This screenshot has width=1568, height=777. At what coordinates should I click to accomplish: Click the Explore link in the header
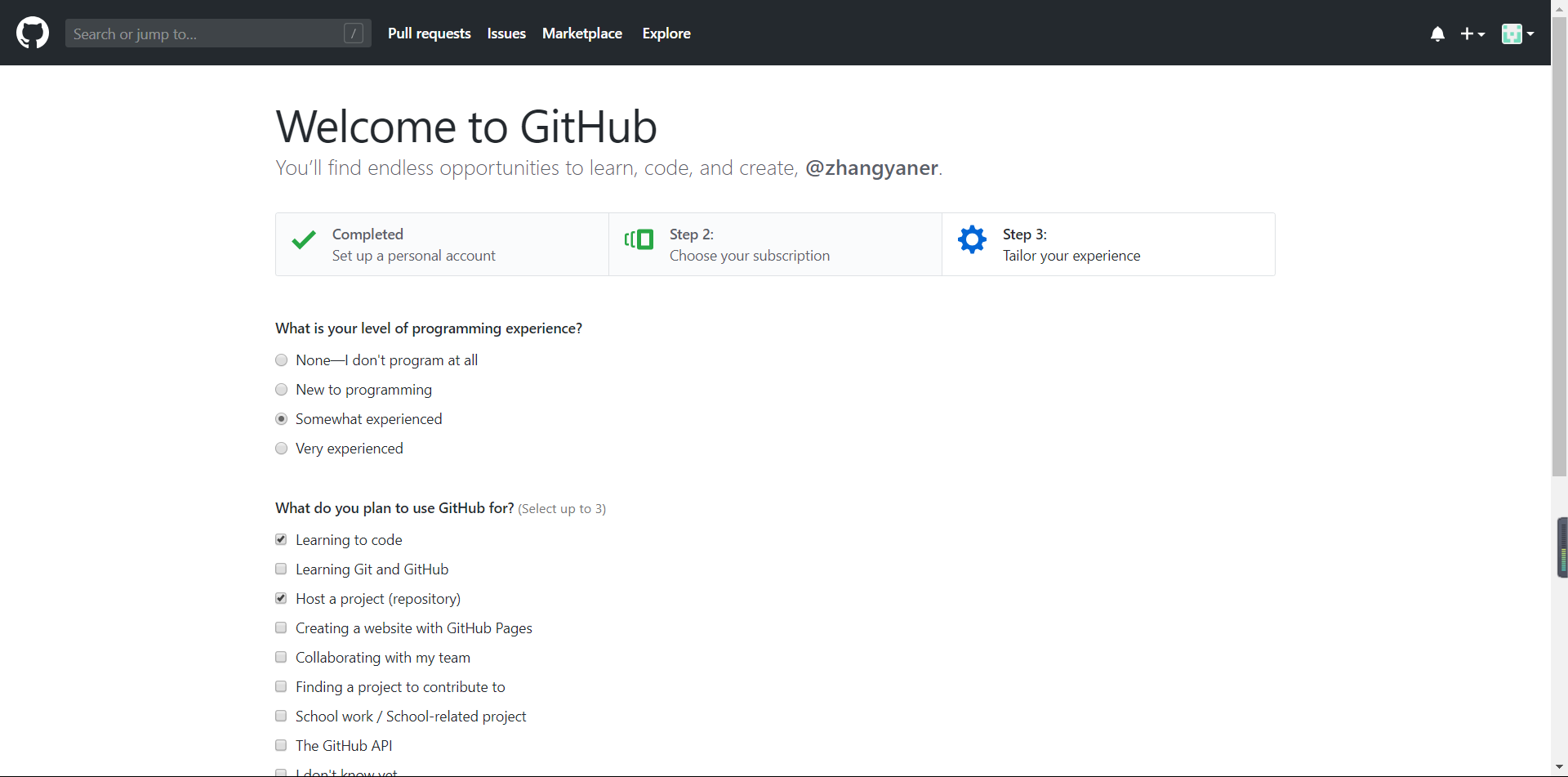(x=666, y=33)
